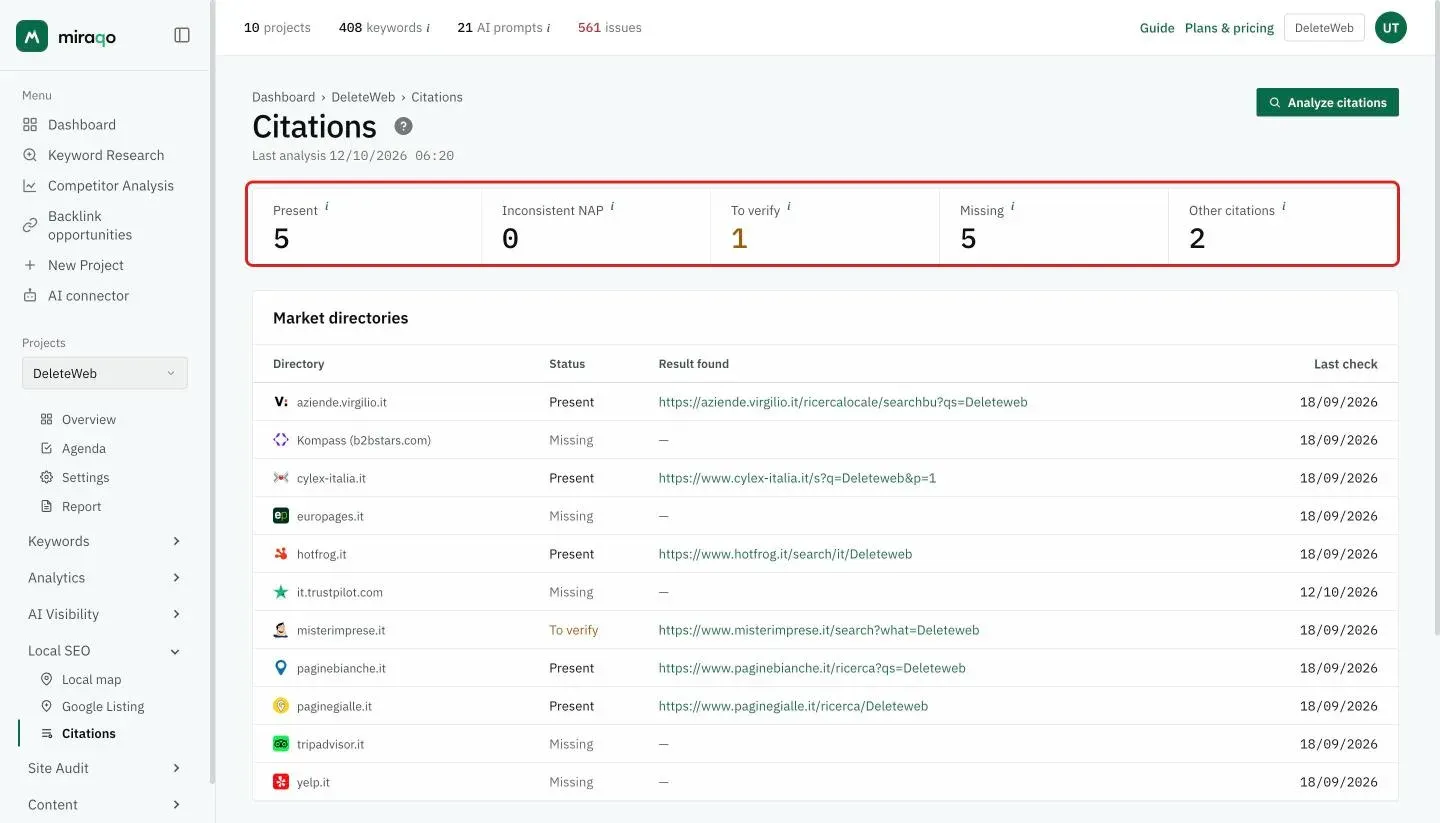The height and width of the screenshot is (823, 1440).
Task: Open Plans & pricing link
Action: point(1229,28)
